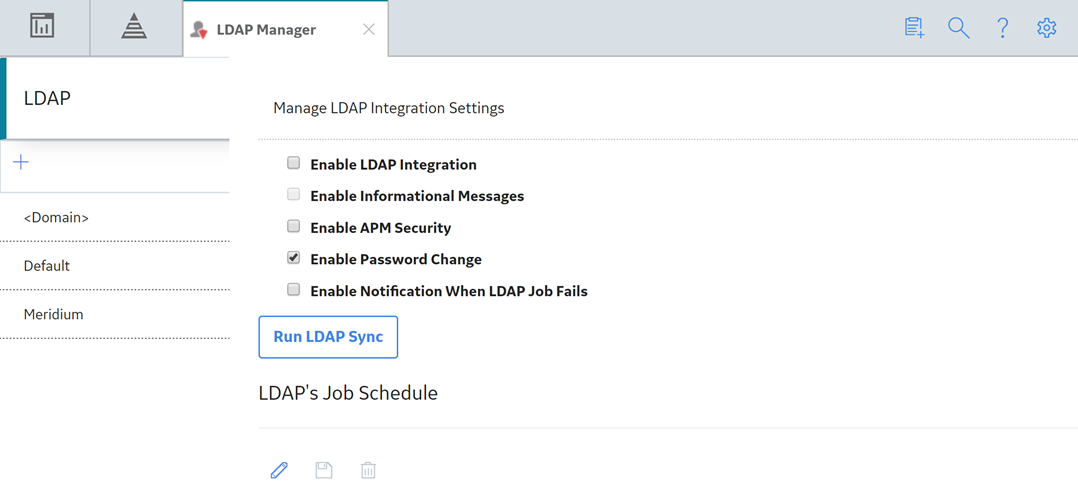Open the help question mark icon
The height and width of the screenshot is (500, 1078).
click(x=1003, y=28)
